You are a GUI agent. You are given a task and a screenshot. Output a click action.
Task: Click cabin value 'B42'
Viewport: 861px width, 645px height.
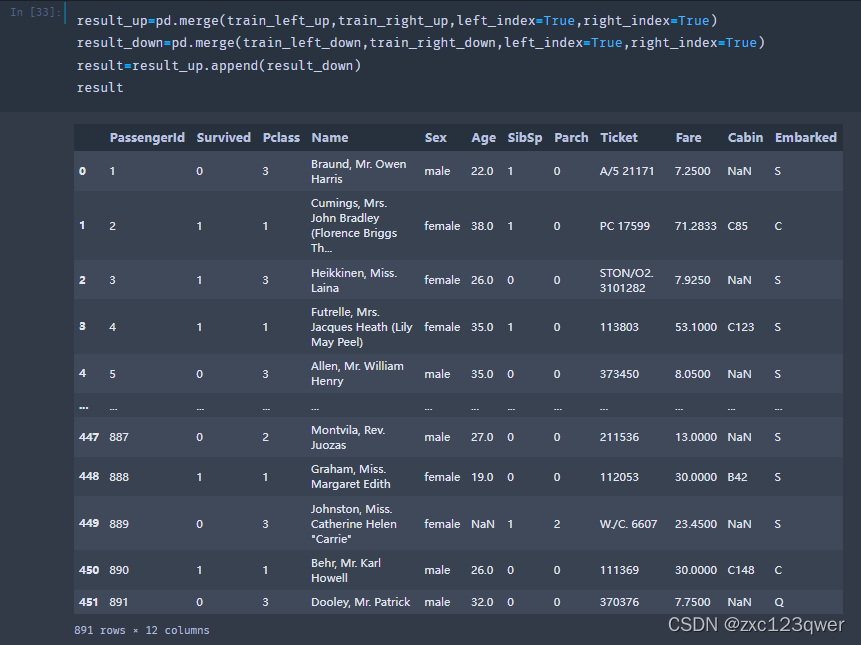pos(737,477)
